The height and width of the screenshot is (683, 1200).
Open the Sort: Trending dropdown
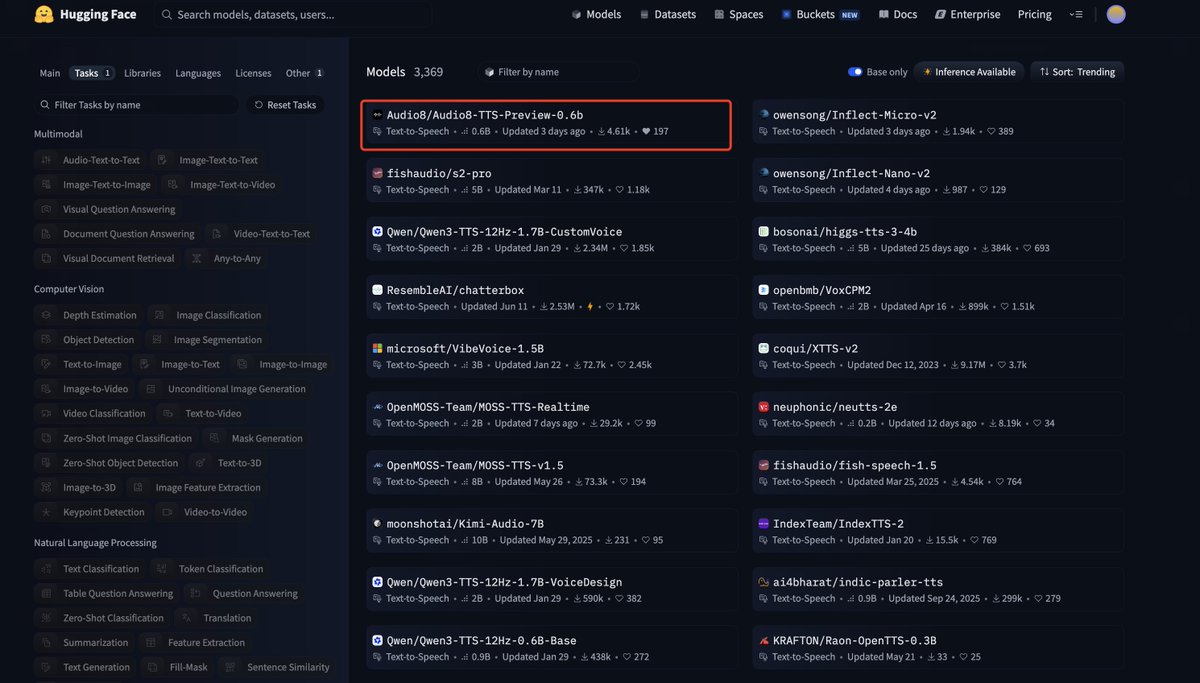[1077, 72]
